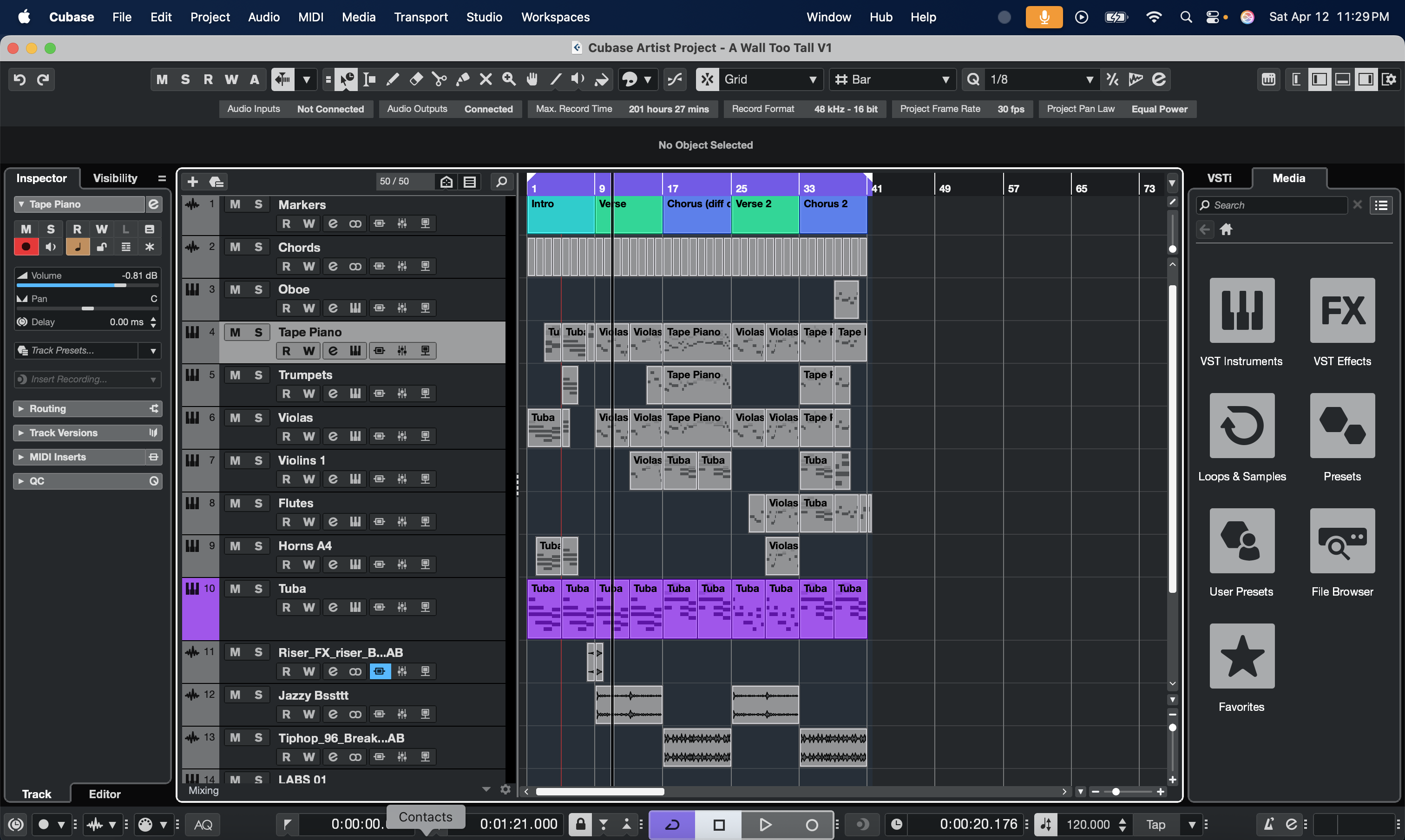Image resolution: width=1405 pixels, height=840 pixels.
Task: Click the horizontal zoom slider
Action: 1127,792
